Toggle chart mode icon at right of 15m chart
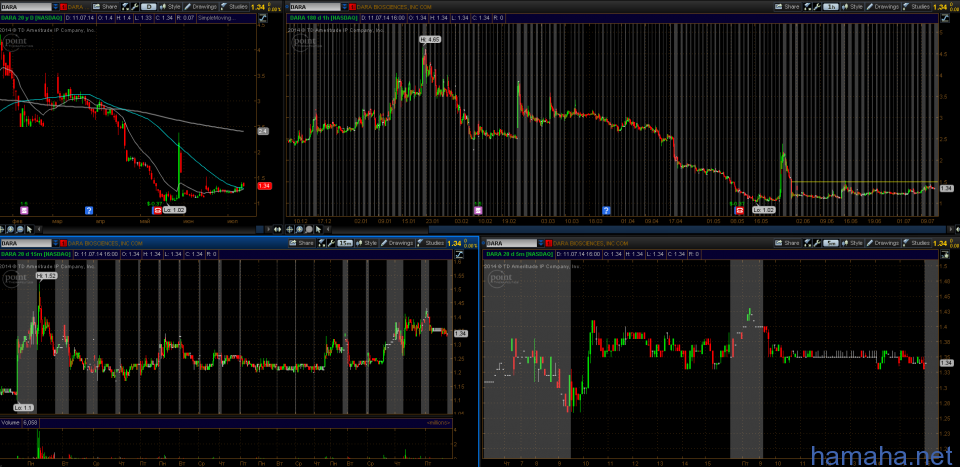960x467 pixels. point(459,254)
